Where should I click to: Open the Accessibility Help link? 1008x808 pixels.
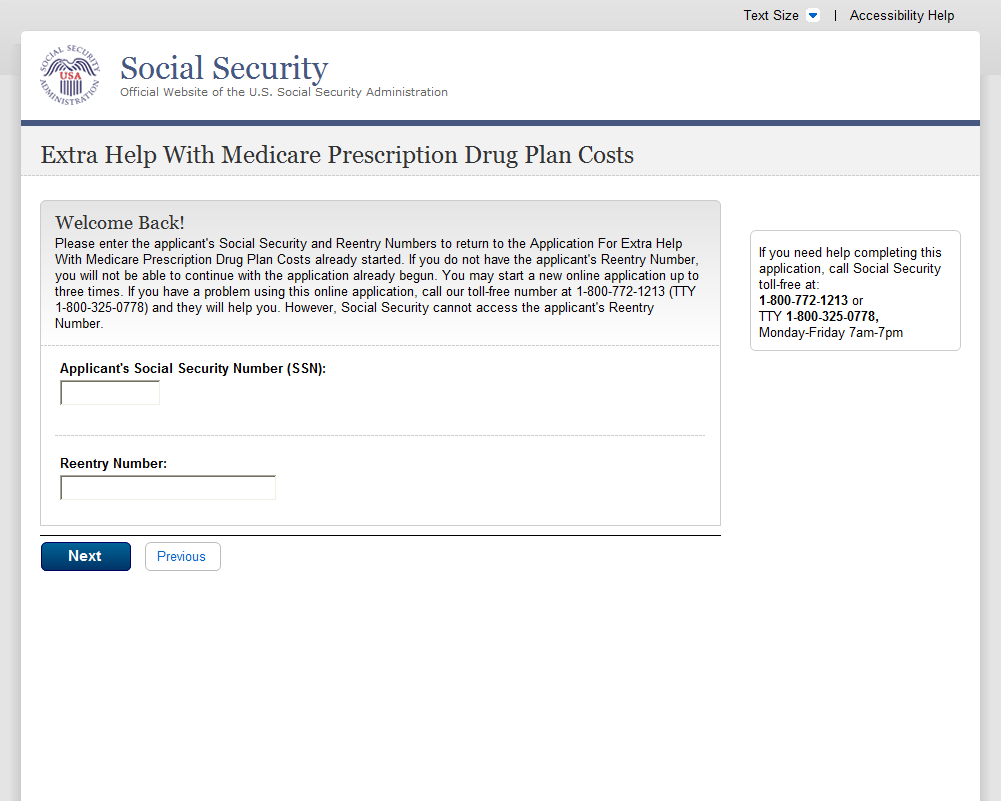click(x=901, y=16)
